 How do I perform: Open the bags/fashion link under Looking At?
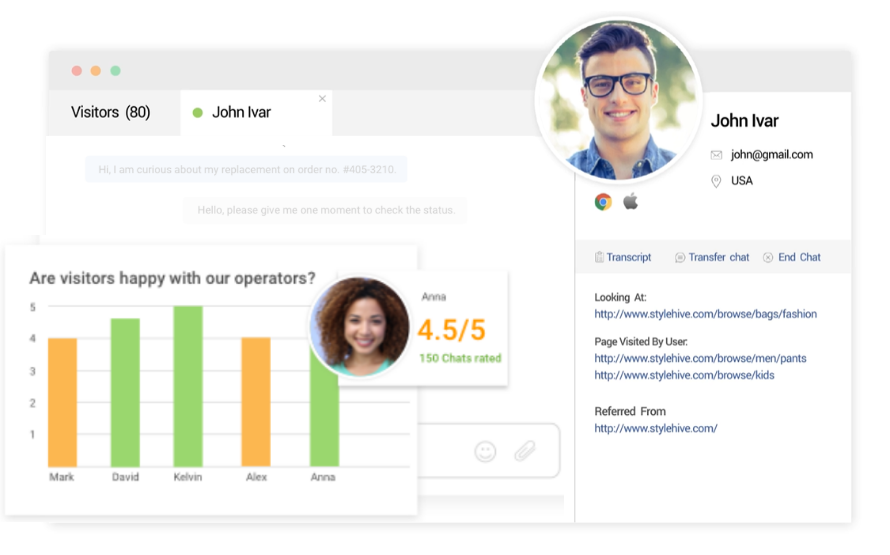(706, 314)
